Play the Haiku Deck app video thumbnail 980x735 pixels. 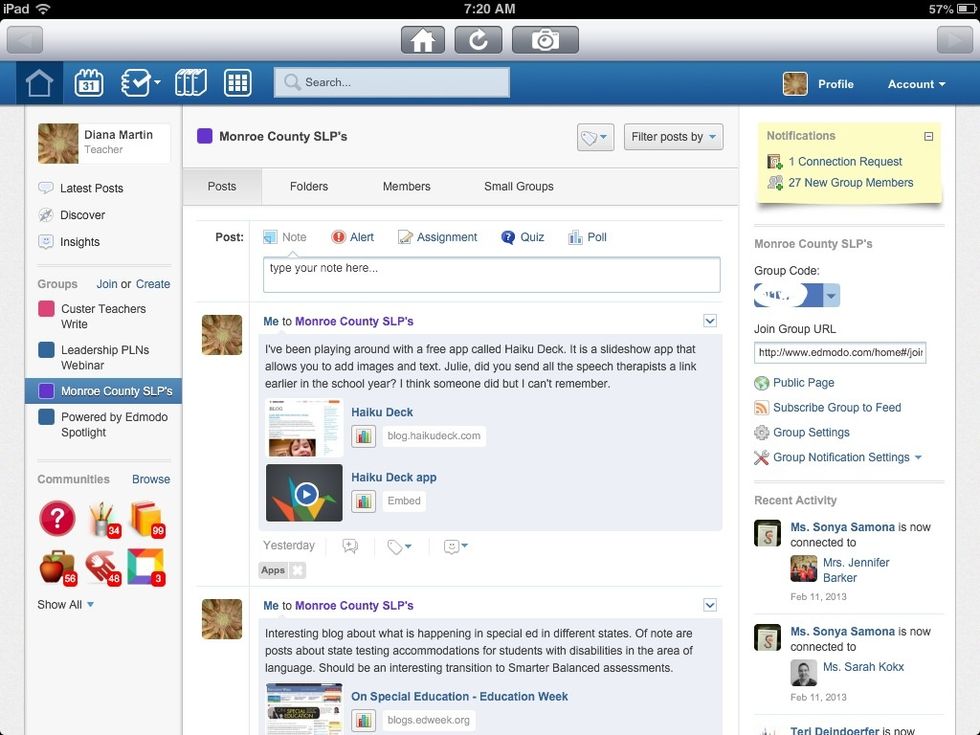coord(304,492)
